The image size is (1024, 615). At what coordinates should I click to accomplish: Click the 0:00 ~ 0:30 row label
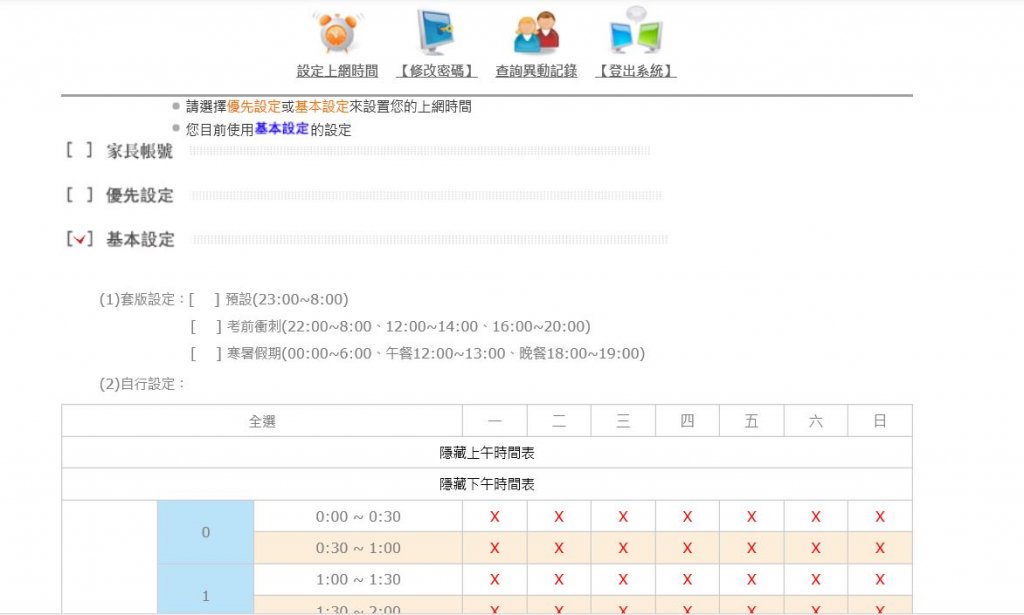358,516
